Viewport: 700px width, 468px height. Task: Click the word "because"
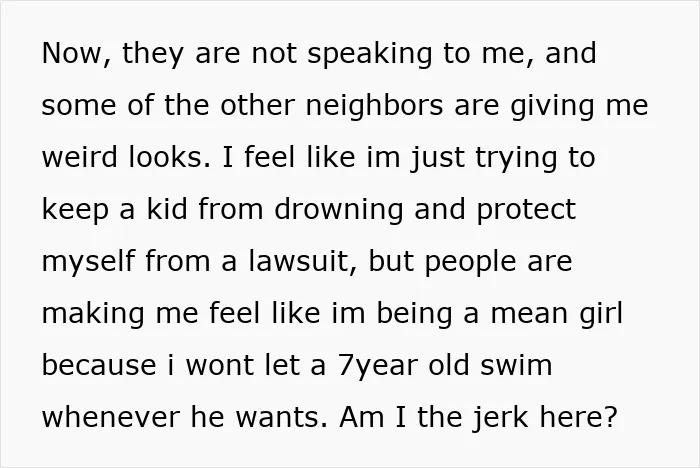coord(99,365)
